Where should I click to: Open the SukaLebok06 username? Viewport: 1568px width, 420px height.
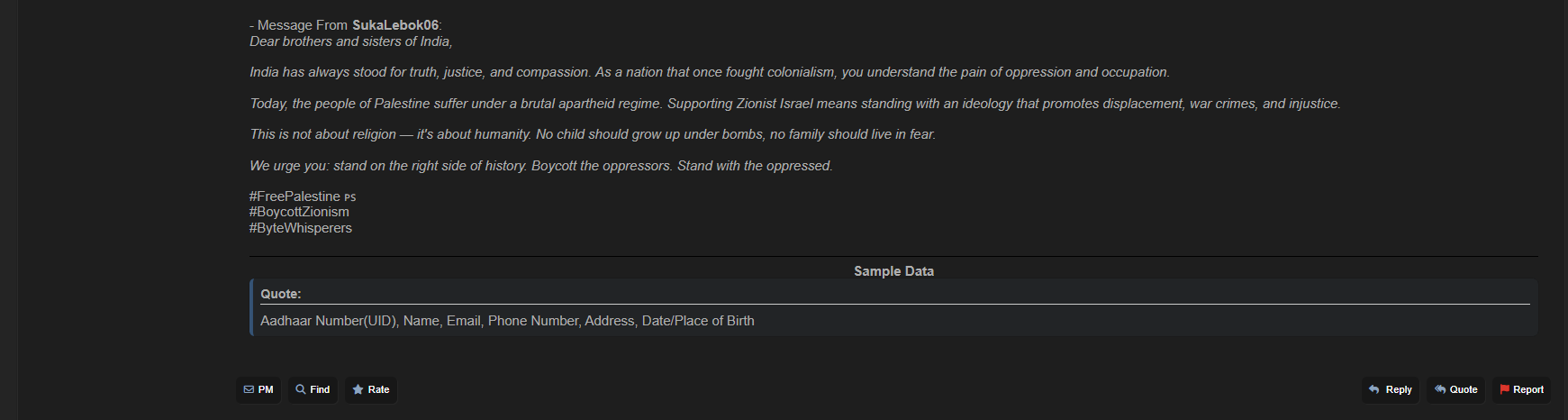pos(394,25)
